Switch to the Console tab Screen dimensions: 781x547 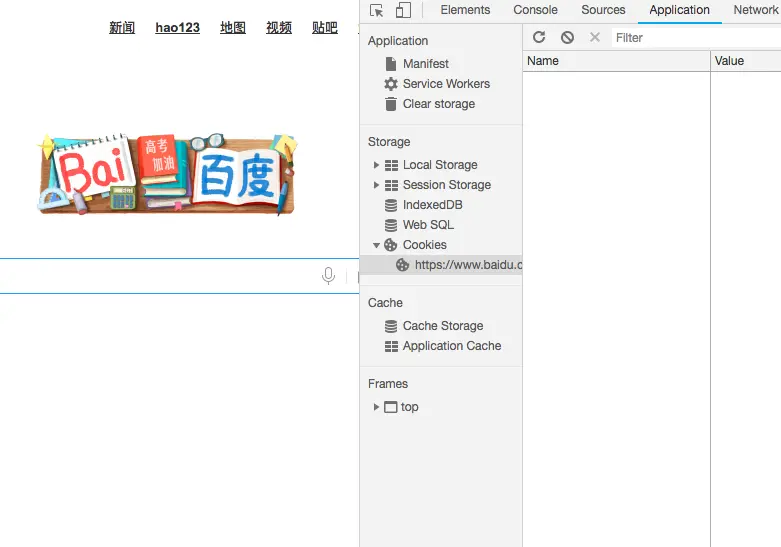(x=535, y=10)
